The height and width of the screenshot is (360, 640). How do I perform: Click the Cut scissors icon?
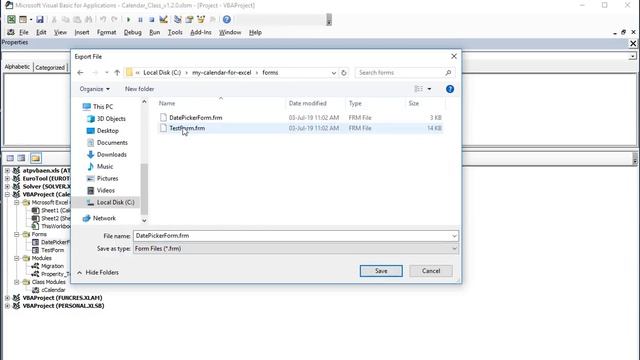point(54,19)
